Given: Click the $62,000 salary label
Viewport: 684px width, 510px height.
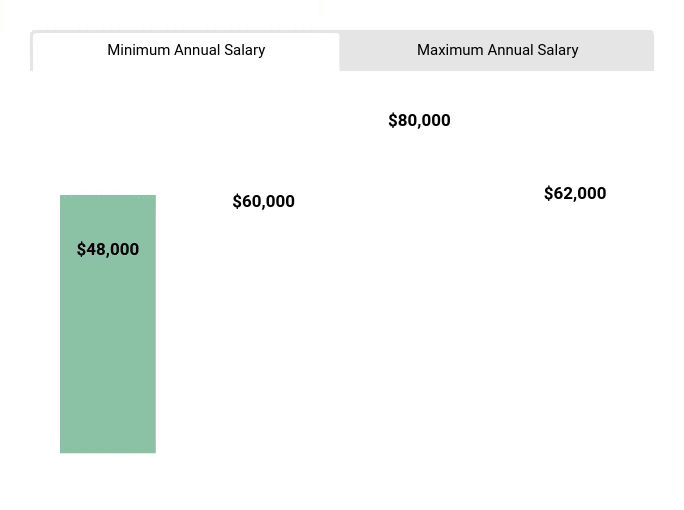Looking at the screenshot, I should click(575, 193).
